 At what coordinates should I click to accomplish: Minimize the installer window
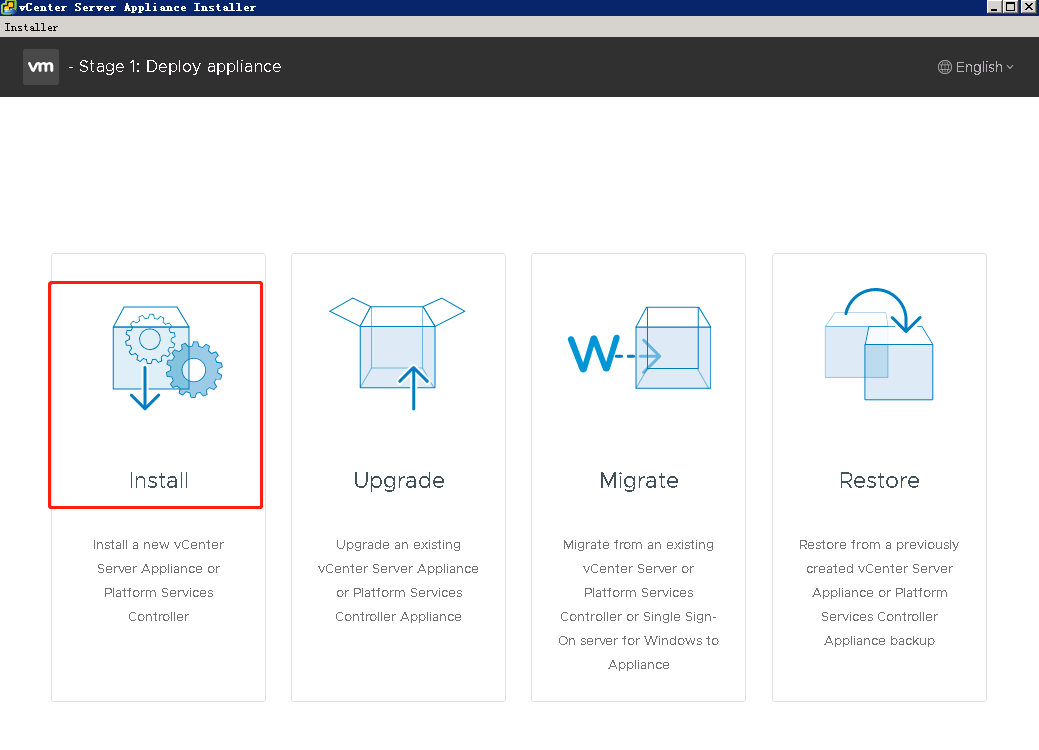pyautogui.click(x=994, y=7)
